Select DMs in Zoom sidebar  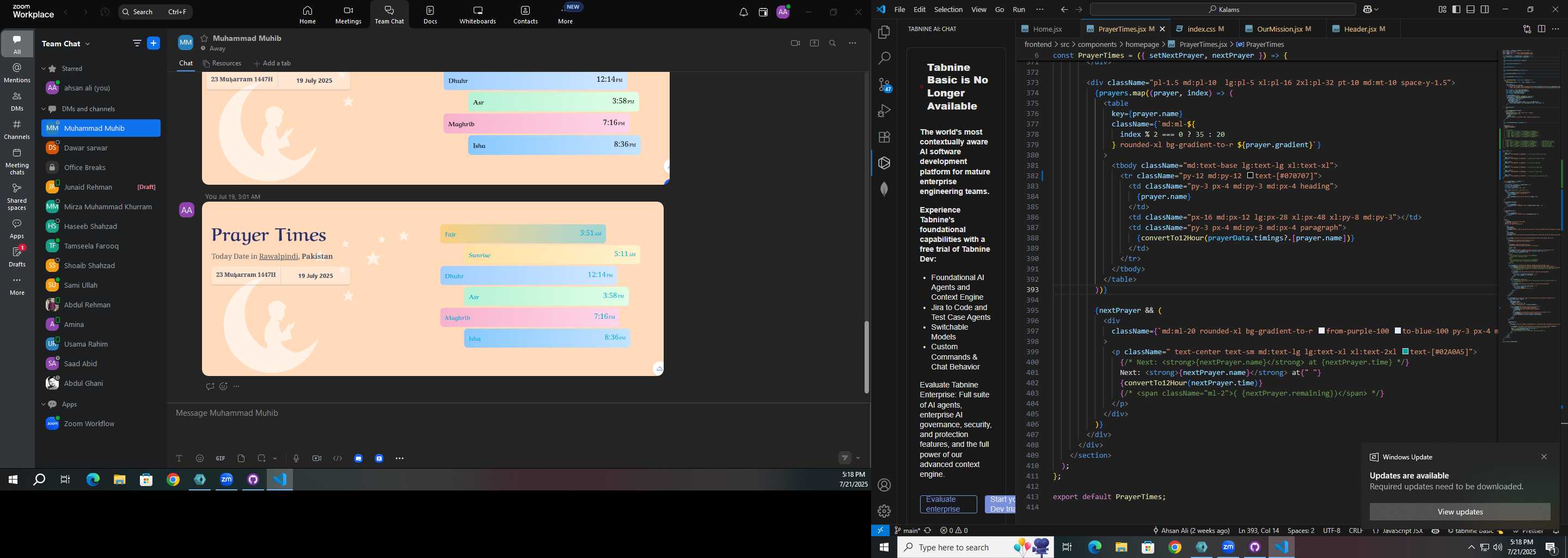[17, 102]
